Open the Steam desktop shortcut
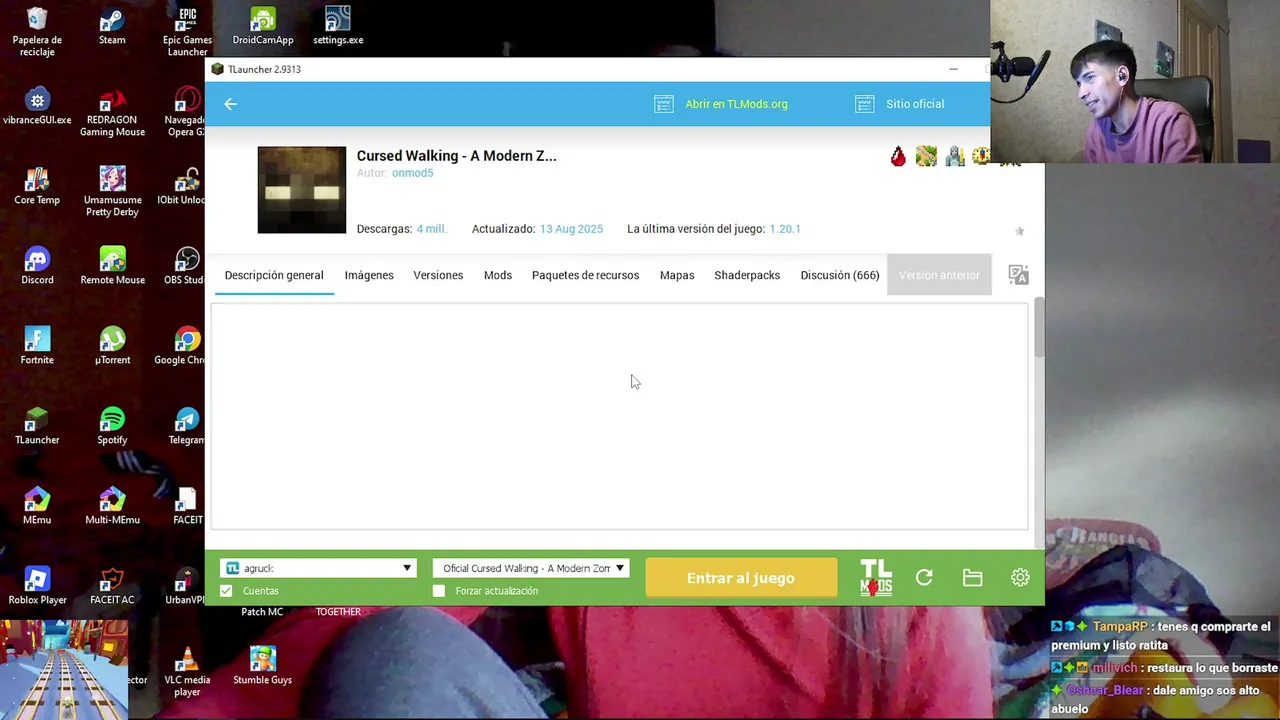1280x720 pixels. 112,27
